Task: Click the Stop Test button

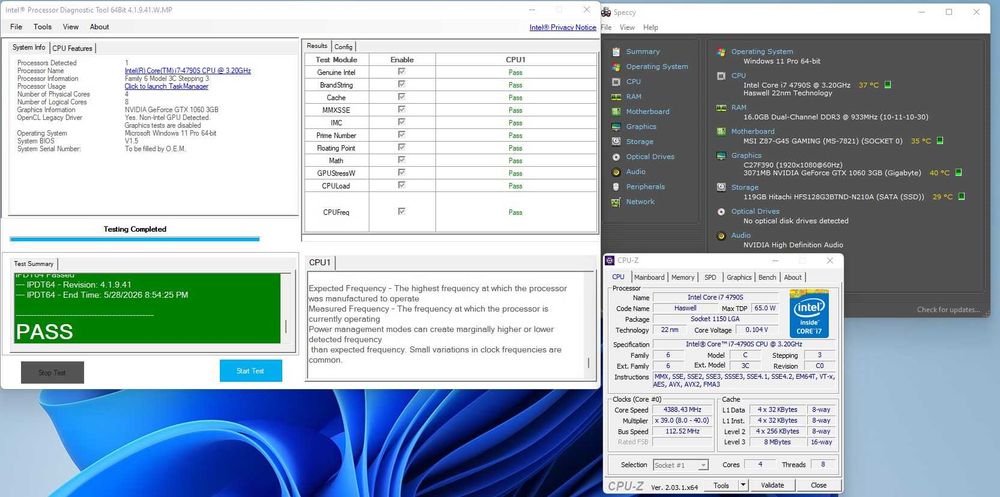Action: pyautogui.click(x=52, y=373)
